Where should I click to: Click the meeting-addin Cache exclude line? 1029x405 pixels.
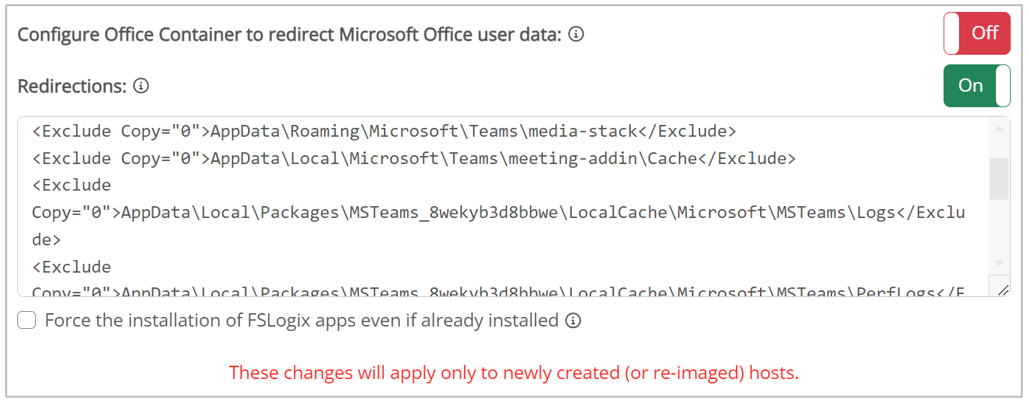point(413,158)
